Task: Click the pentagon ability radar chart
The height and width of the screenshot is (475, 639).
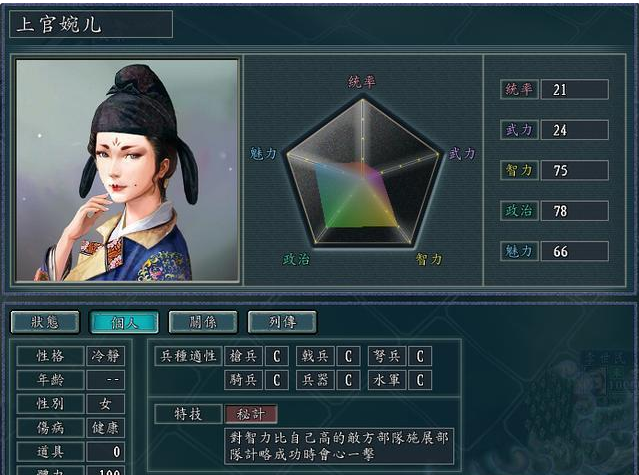Action: (362, 171)
